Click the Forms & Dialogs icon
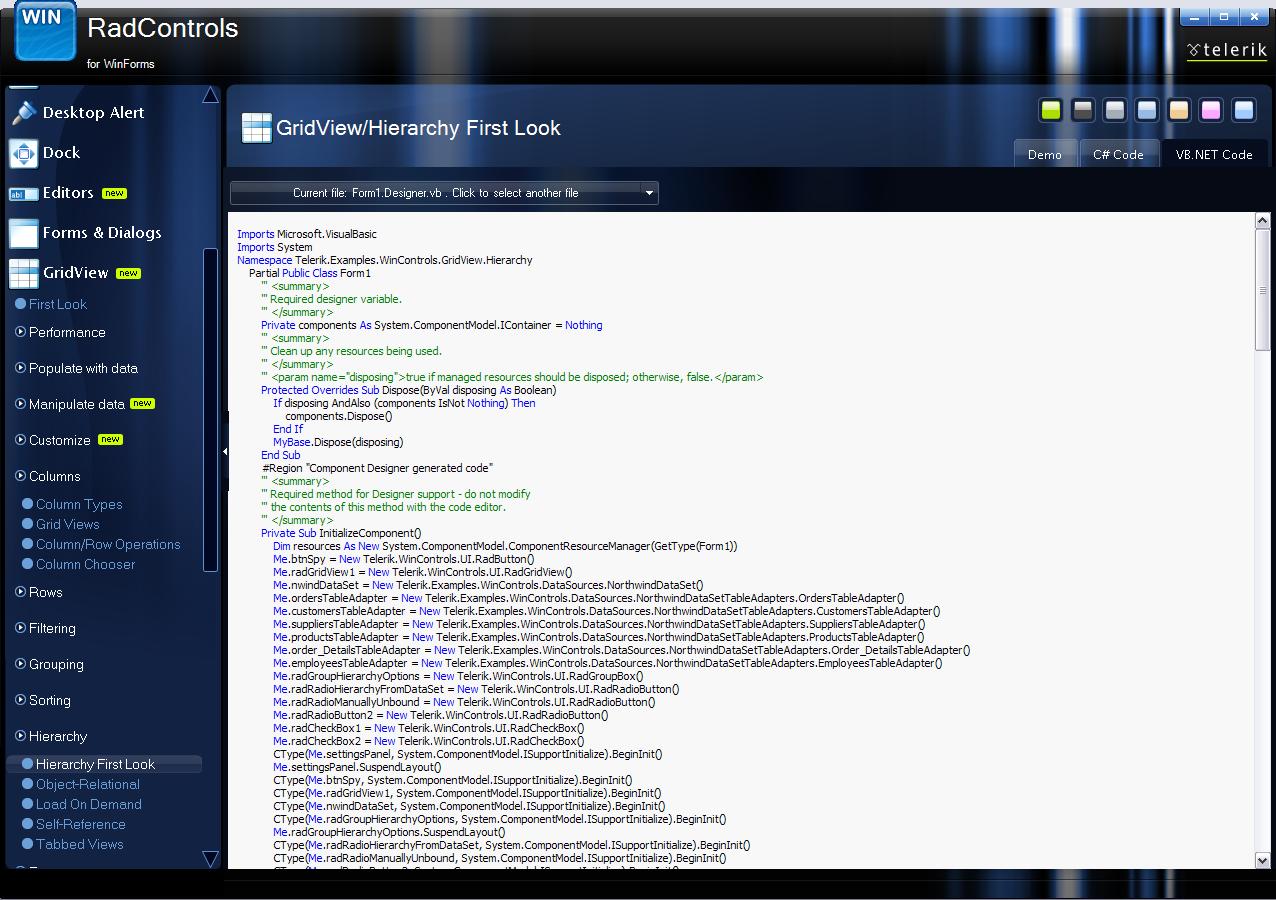This screenshot has width=1276, height=900. pos(24,233)
